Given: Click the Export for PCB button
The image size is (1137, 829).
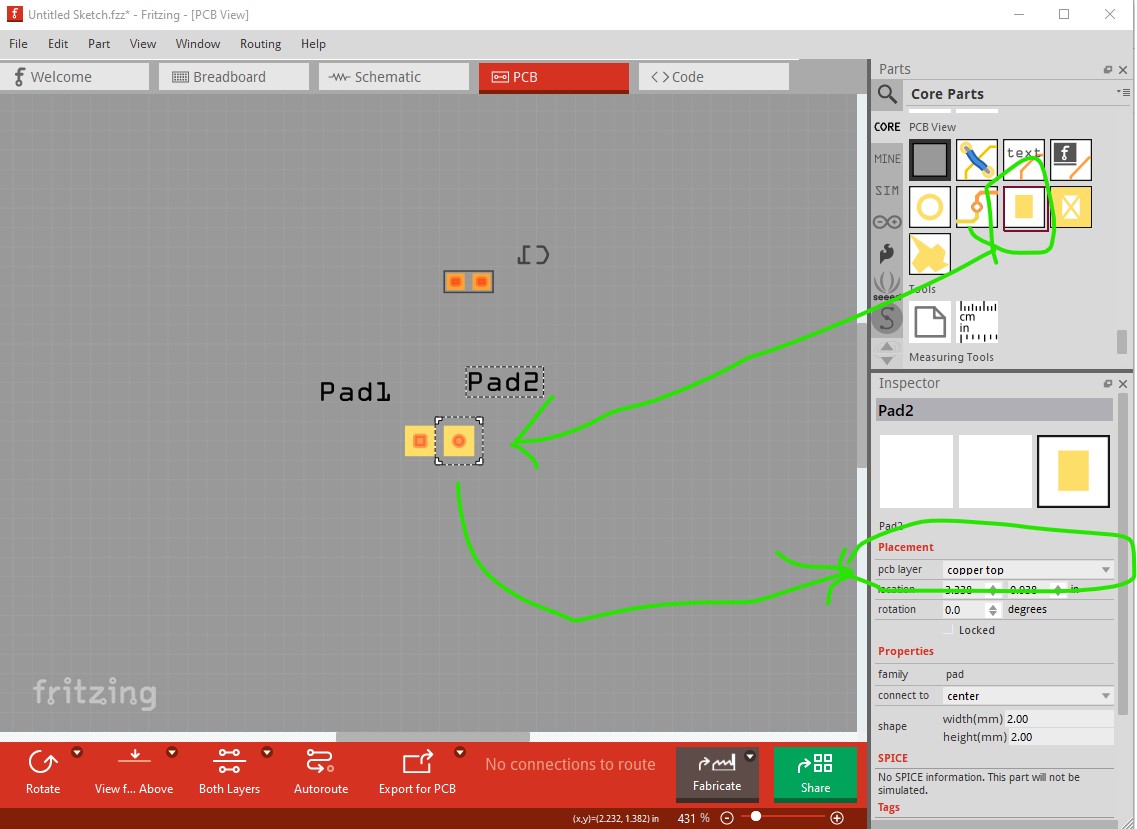Looking at the screenshot, I should (x=417, y=772).
